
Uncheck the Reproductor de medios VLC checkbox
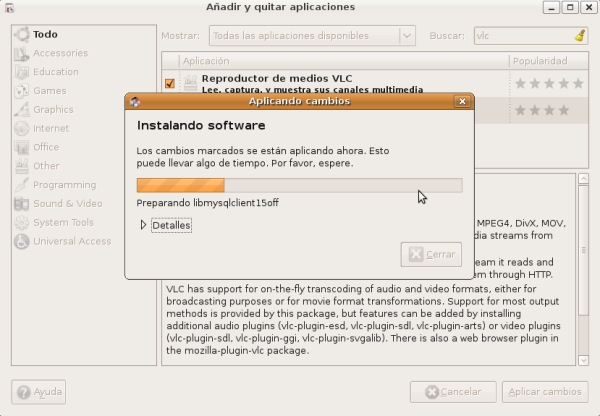click(170, 83)
